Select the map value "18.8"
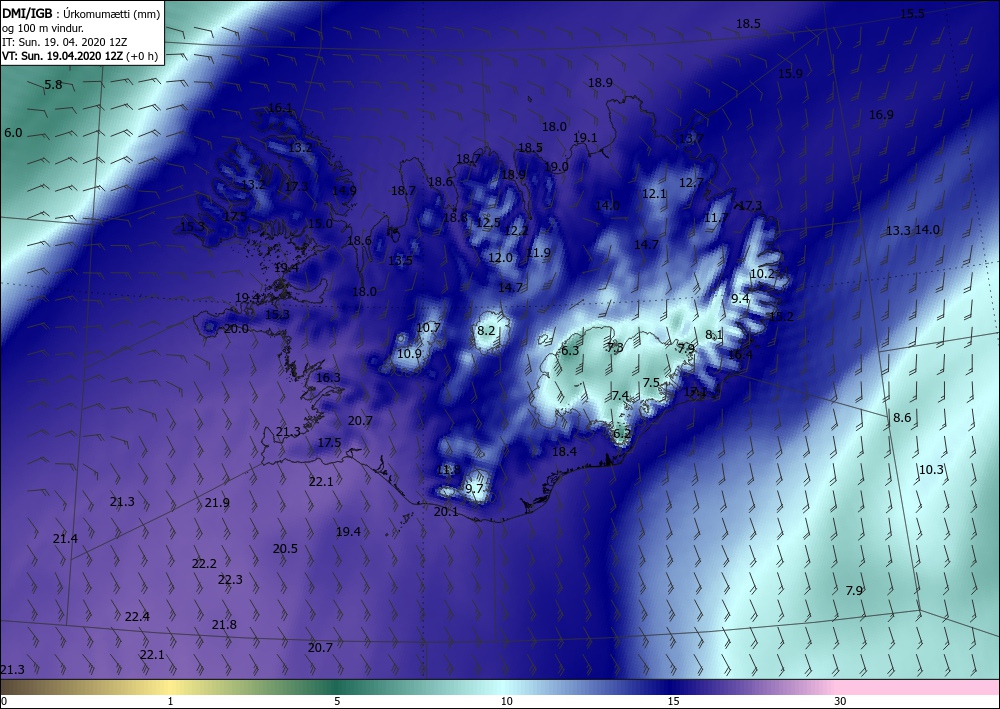The image size is (1000, 709). pyautogui.click(x=455, y=217)
